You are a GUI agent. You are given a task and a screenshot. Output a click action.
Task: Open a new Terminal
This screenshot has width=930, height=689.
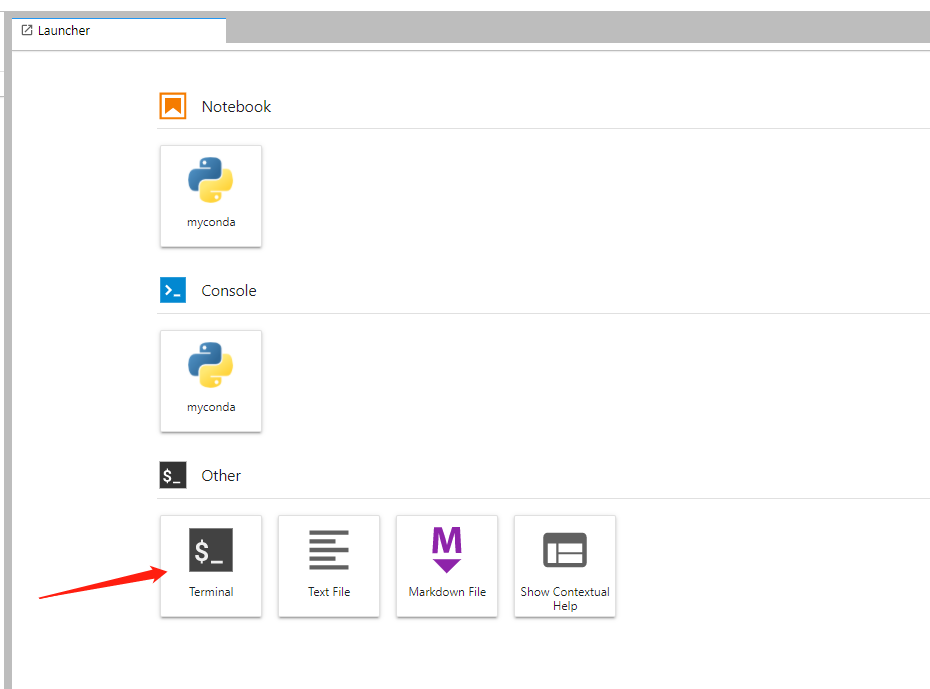pyautogui.click(x=211, y=566)
